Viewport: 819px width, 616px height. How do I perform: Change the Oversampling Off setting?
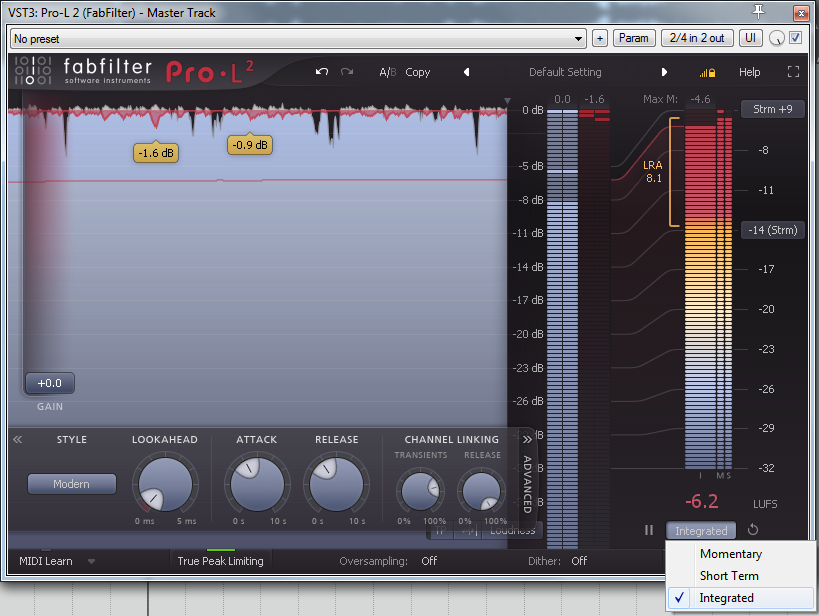pos(429,561)
